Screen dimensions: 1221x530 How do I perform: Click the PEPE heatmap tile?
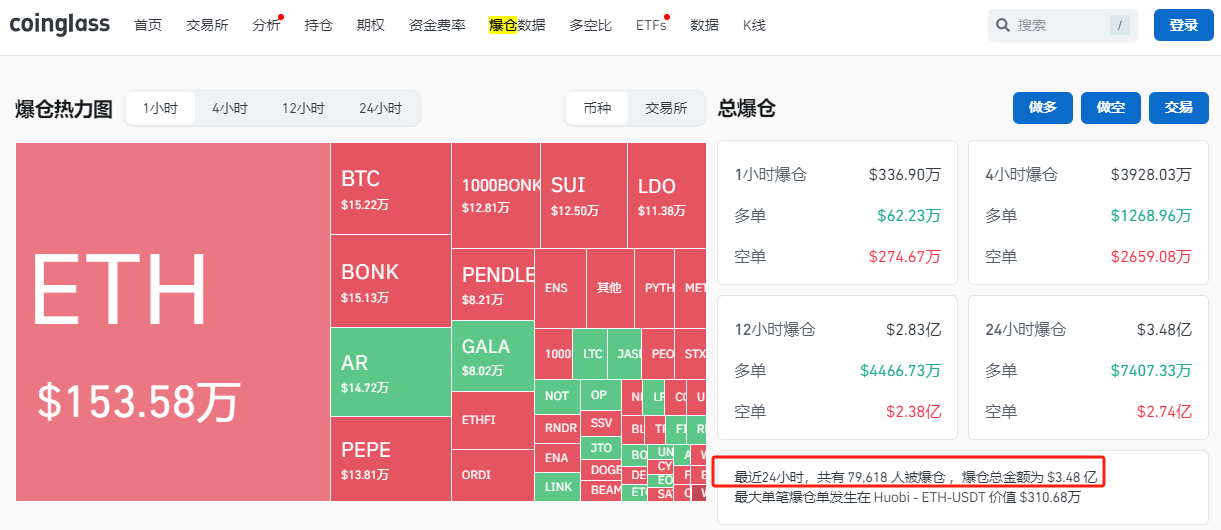click(x=390, y=459)
